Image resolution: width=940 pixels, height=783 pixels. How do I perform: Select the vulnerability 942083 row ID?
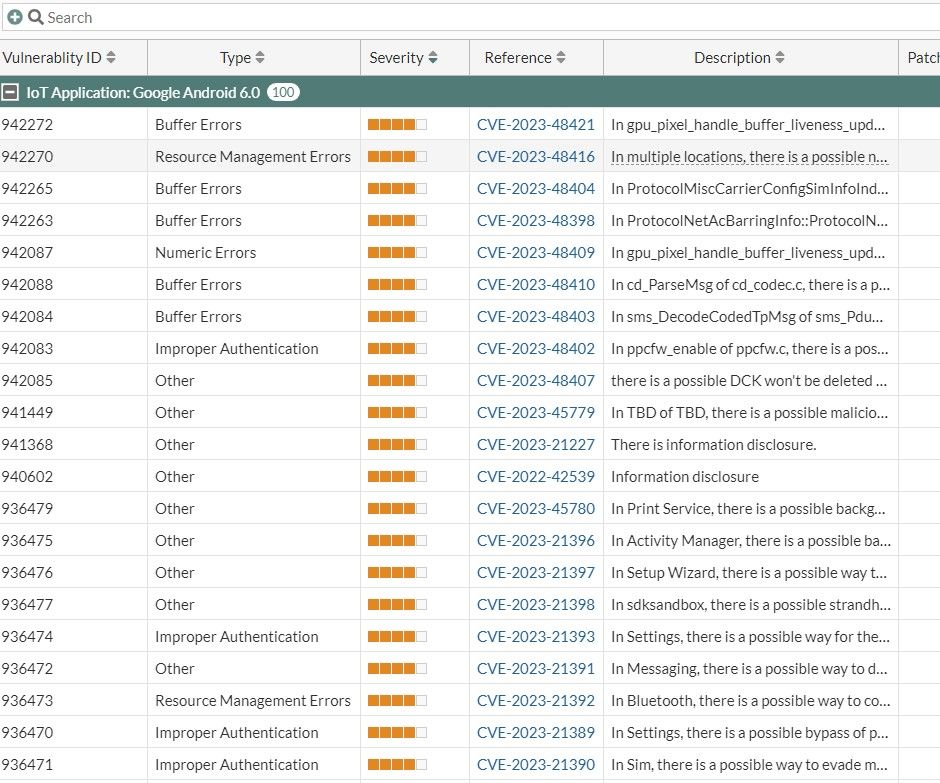pyautogui.click(x=28, y=349)
